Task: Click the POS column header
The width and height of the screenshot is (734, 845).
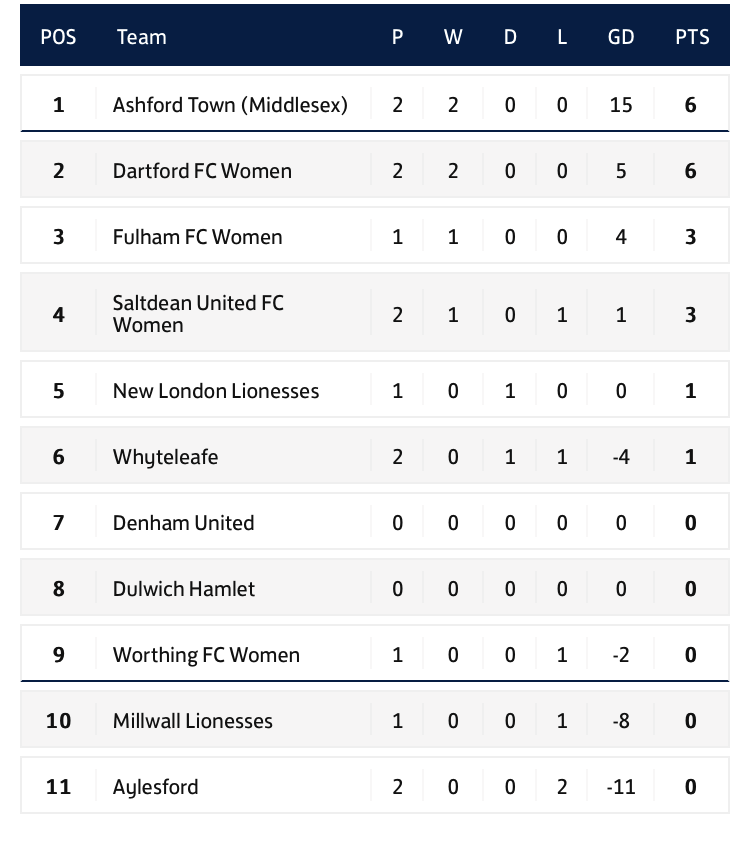Action: click(x=58, y=37)
